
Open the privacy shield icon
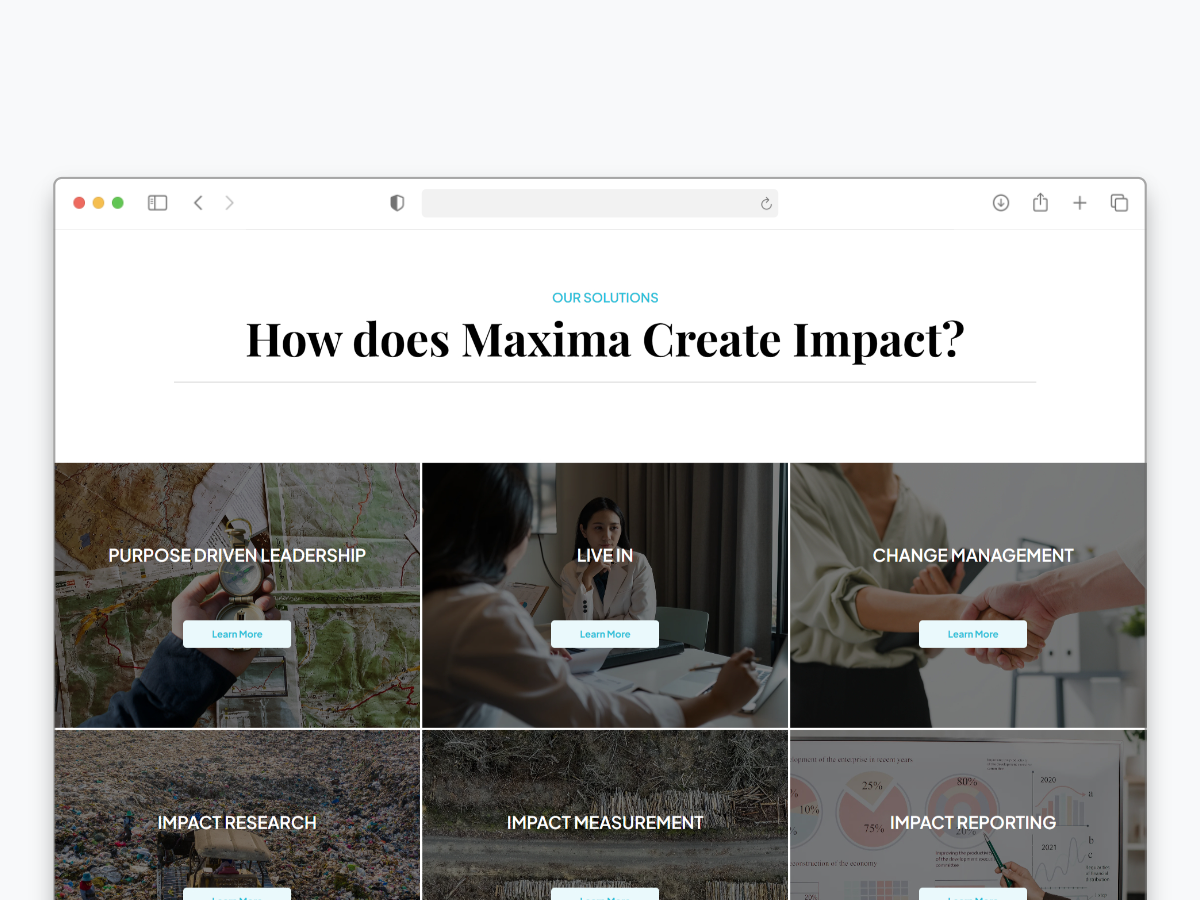click(x=397, y=203)
